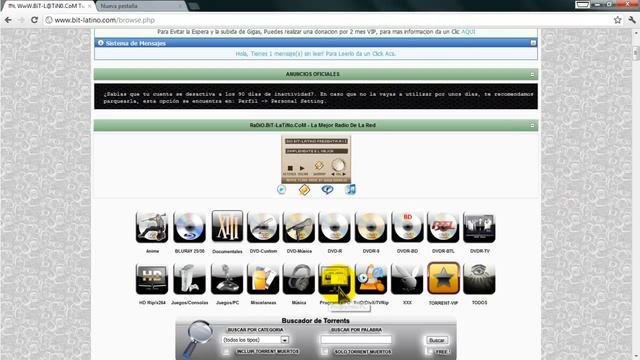This screenshot has width=640, height=360.
Task: Open the Documentales category icon
Action: tap(227, 227)
